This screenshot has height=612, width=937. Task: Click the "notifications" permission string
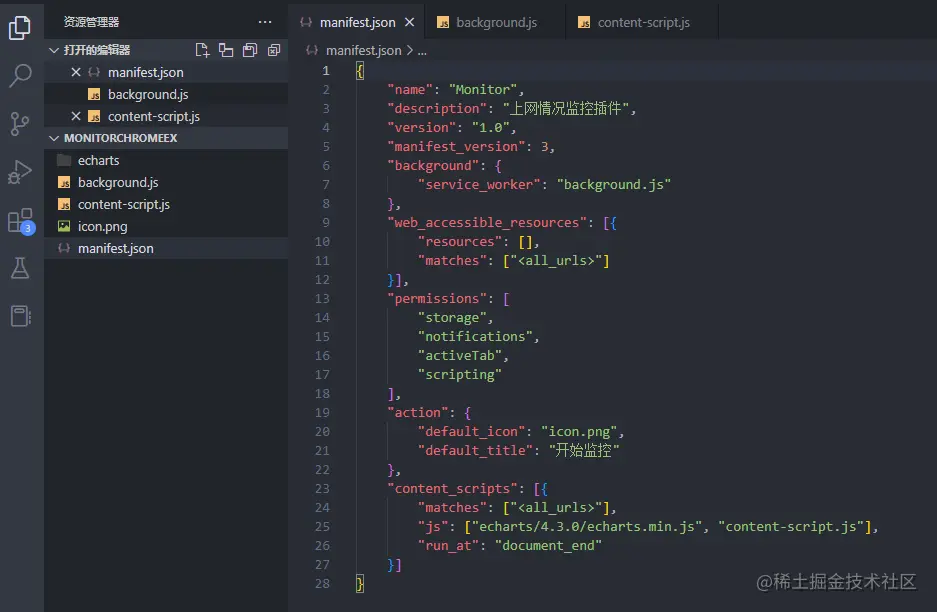(x=475, y=336)
